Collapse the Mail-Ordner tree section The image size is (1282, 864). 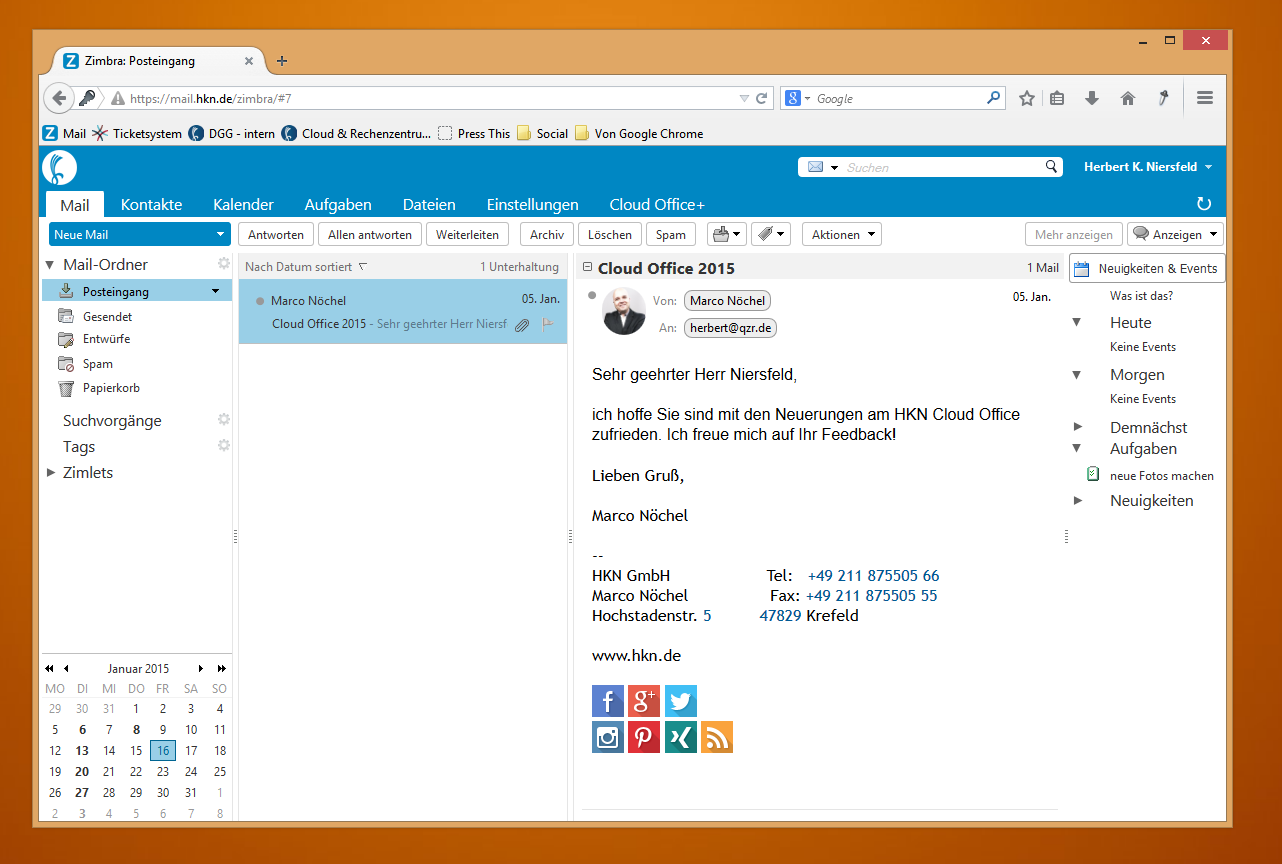[50, 265]
